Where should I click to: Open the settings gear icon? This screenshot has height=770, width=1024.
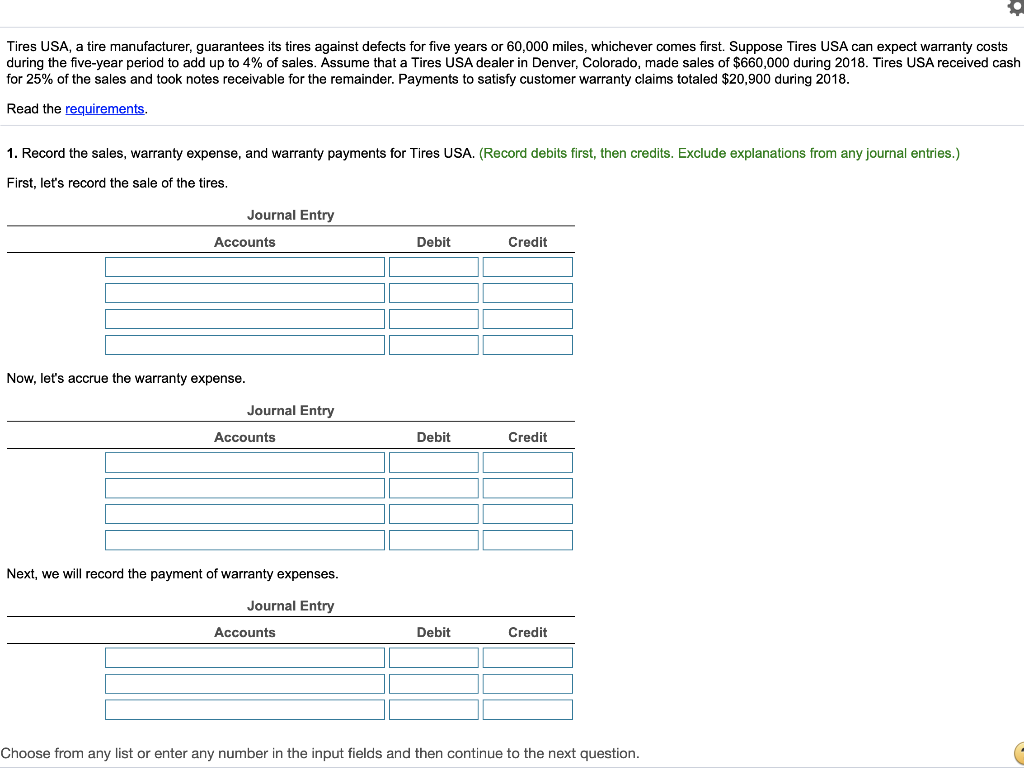1015,10
